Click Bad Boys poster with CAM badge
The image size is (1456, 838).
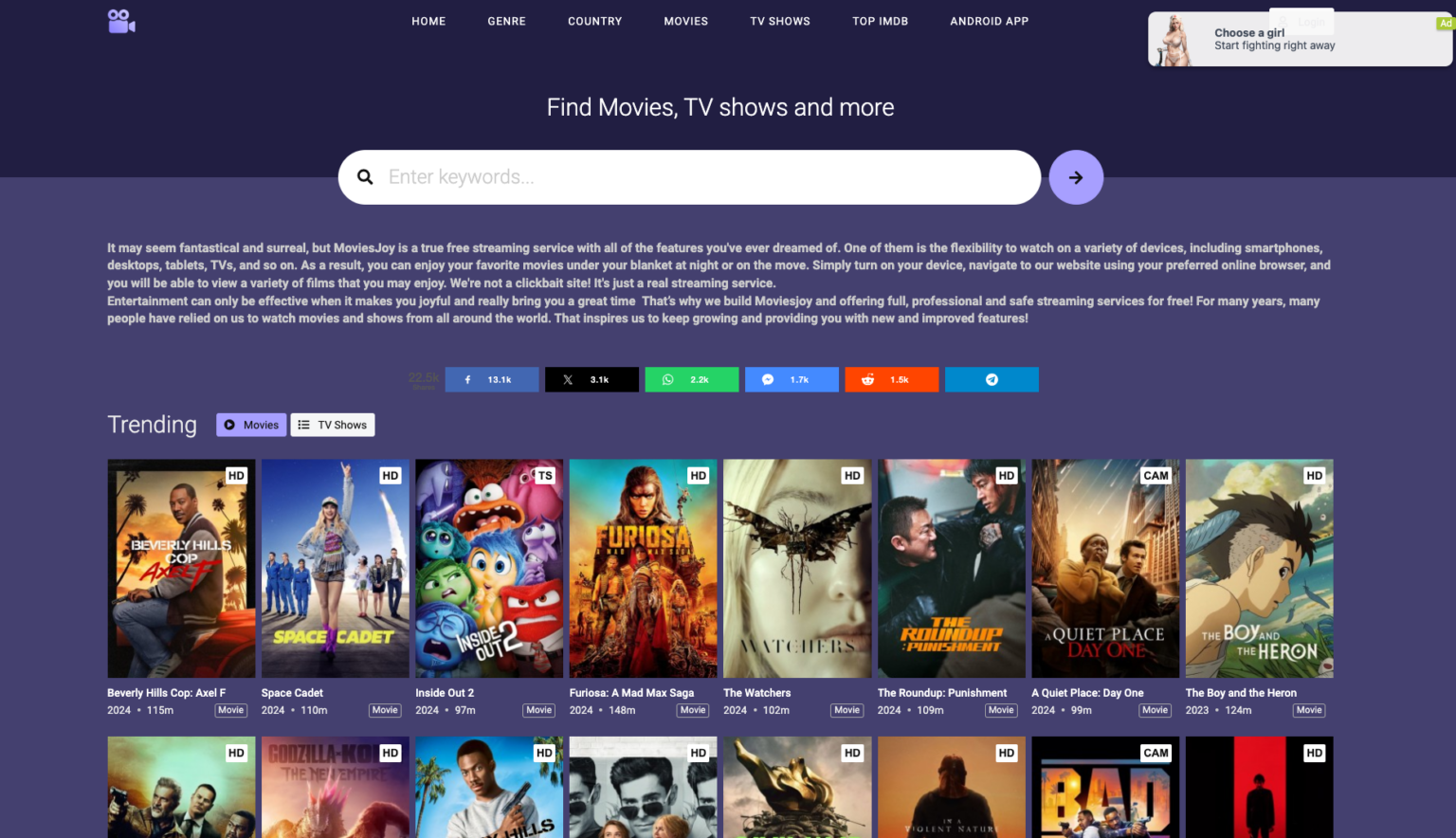[x=1105, y=787]
